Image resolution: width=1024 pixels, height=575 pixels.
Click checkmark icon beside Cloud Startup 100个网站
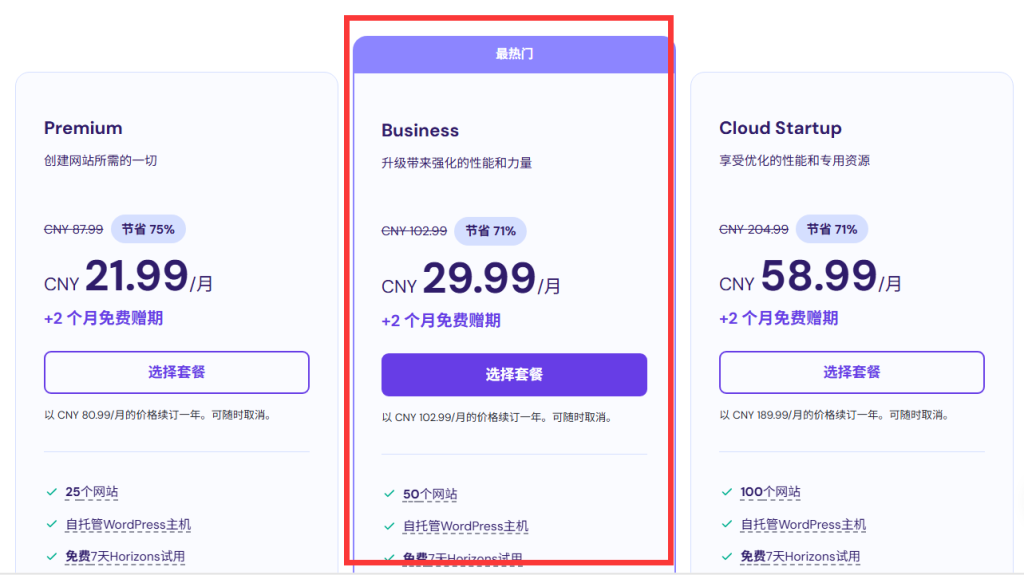point(727,492)
